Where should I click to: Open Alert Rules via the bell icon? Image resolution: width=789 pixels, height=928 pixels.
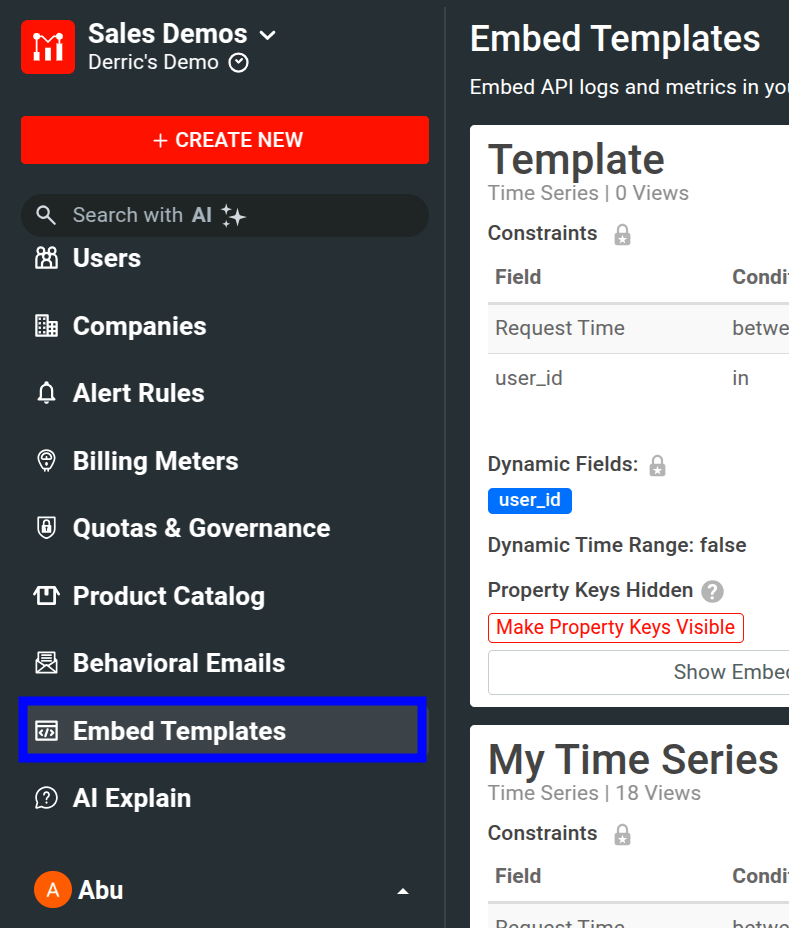click(x=46, y=392)
